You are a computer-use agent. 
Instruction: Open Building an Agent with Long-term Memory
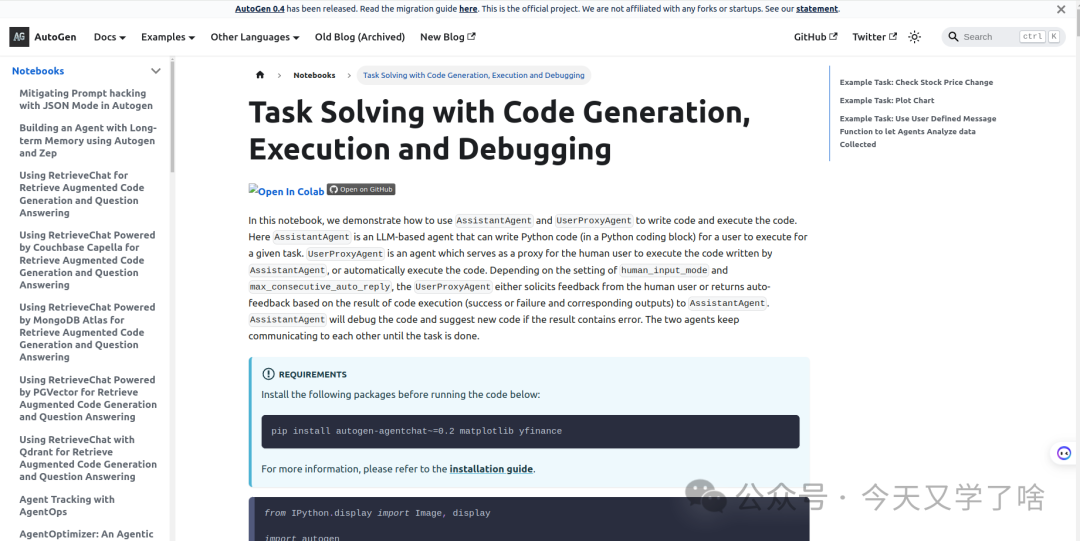[88, 141]
